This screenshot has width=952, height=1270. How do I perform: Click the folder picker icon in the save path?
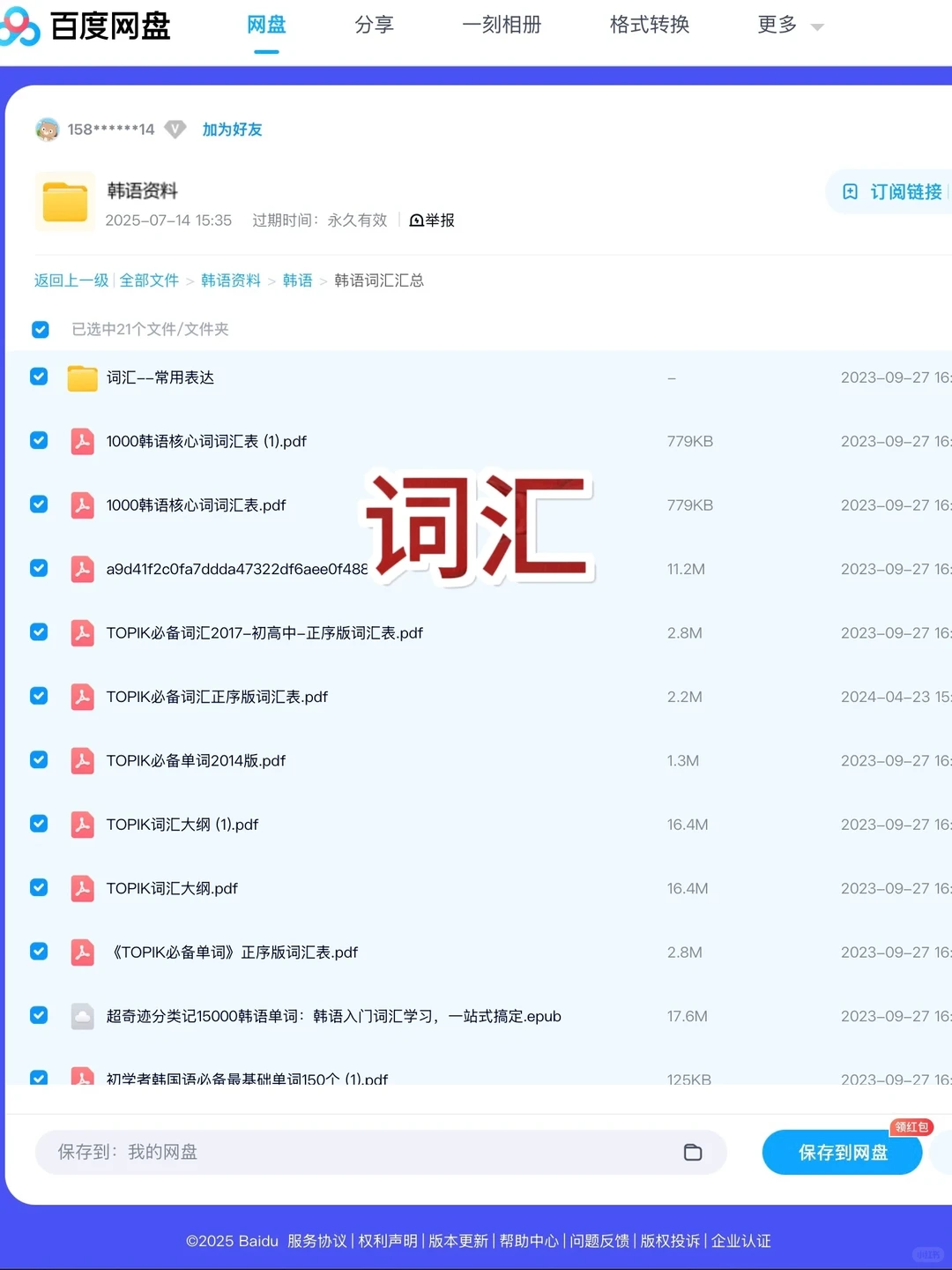pyautogui.click(x=693, y=1152)
